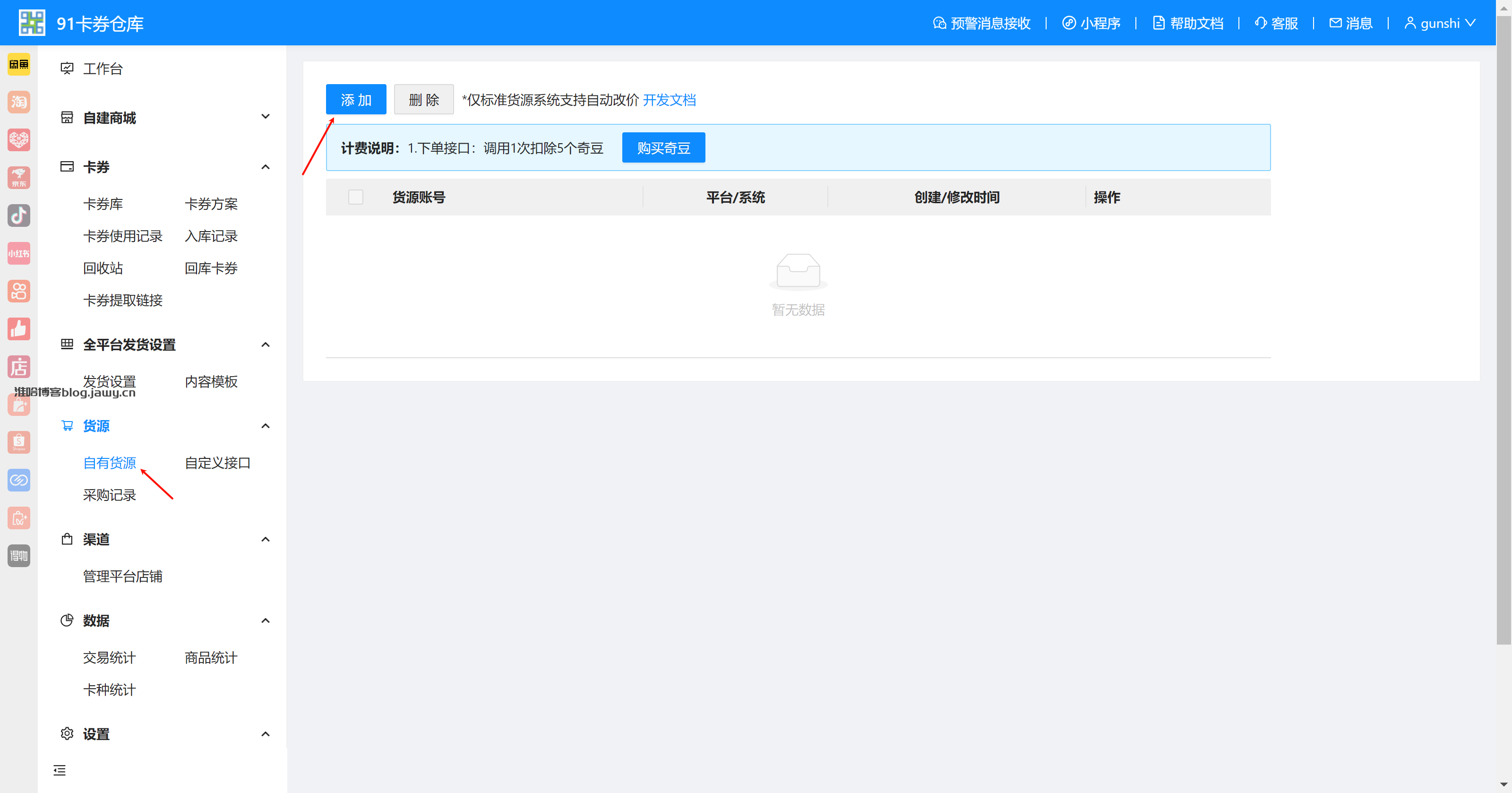
Task: Open the Xiaohongshu (小红书) icon
Action: 19,254
